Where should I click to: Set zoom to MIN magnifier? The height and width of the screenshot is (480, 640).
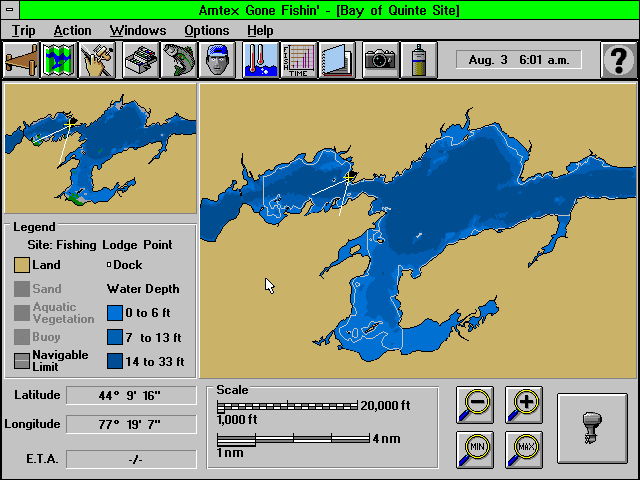click(x=475, y=450)
